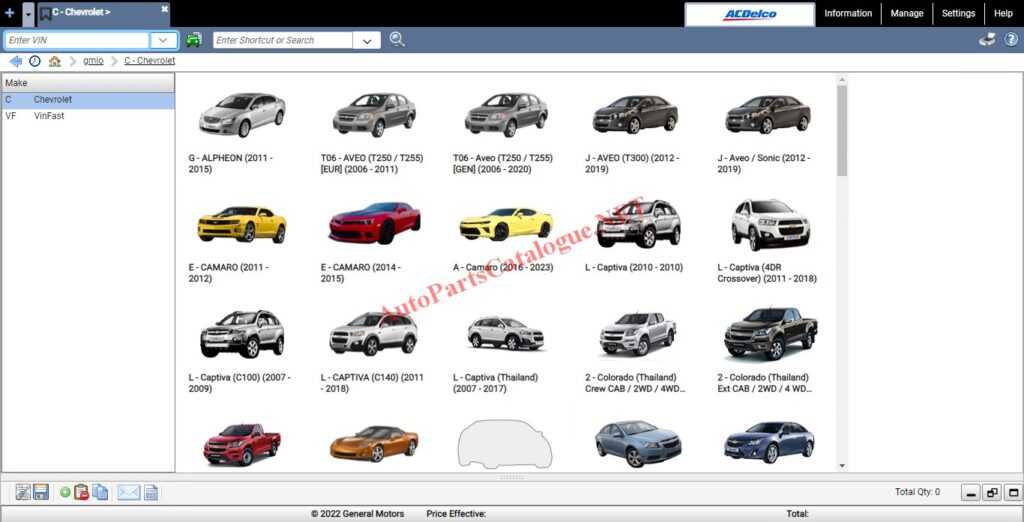Expand the VIN history dropdown
The width and height of the screenshot is (1024, 522).
pos(163,41)
